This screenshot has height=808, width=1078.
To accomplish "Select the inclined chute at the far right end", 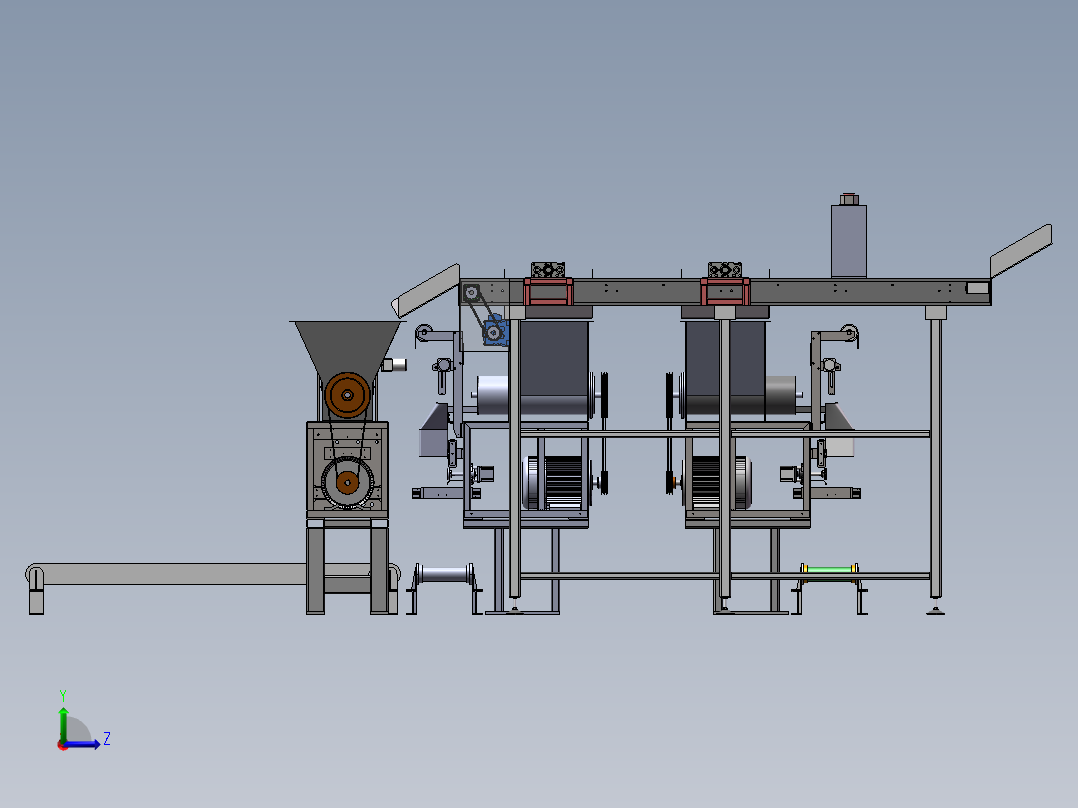I will pyautogui.click(x=1021, y=250).
